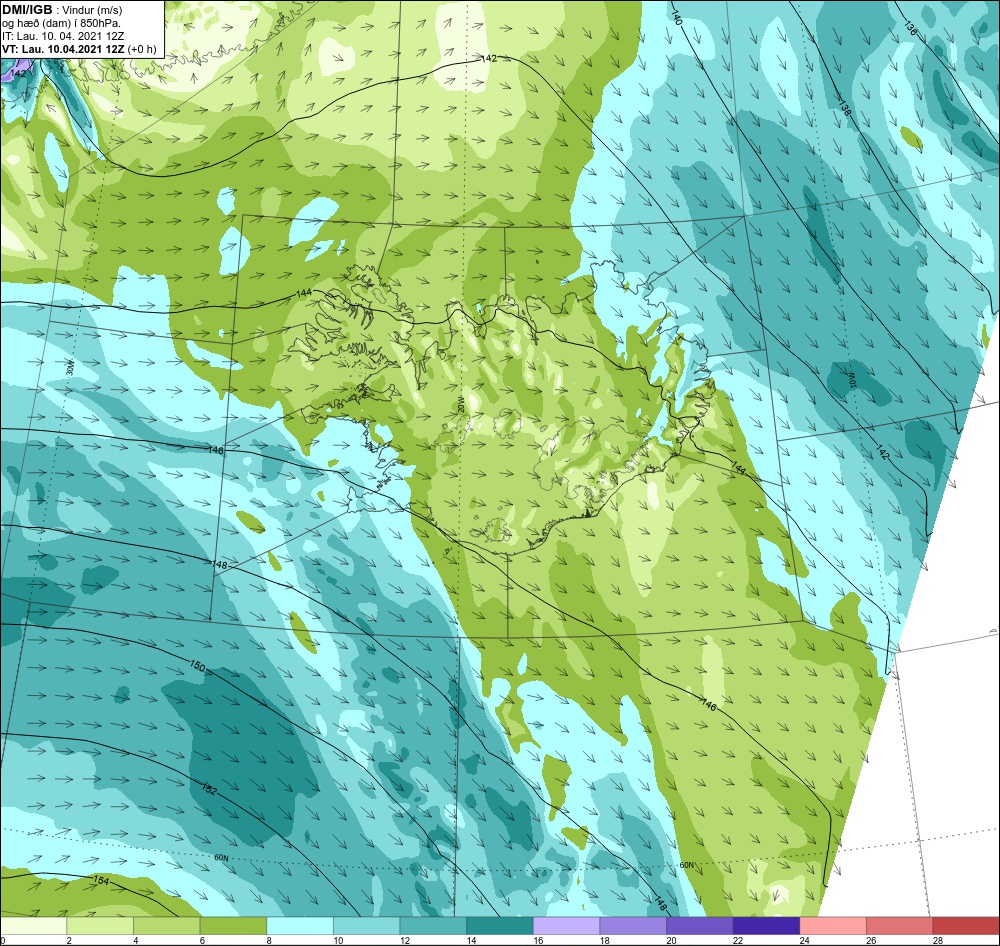1000x946 pixels.
Task: Click the 4–6 m/s green legend swatch
Action: (x=166, y=926)
